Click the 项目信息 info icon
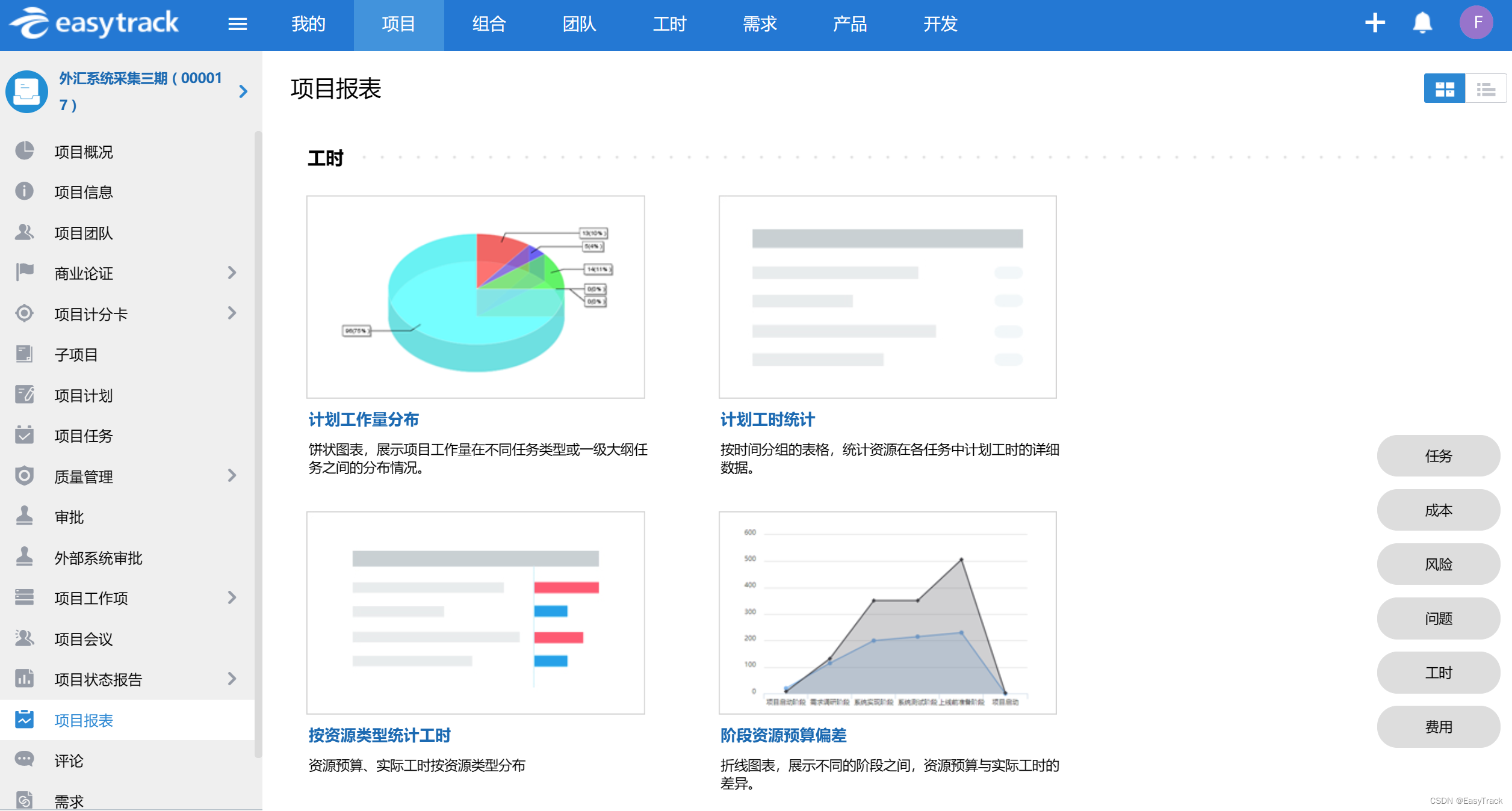The height and width of the screenshot is (811, 1512). 25,191
